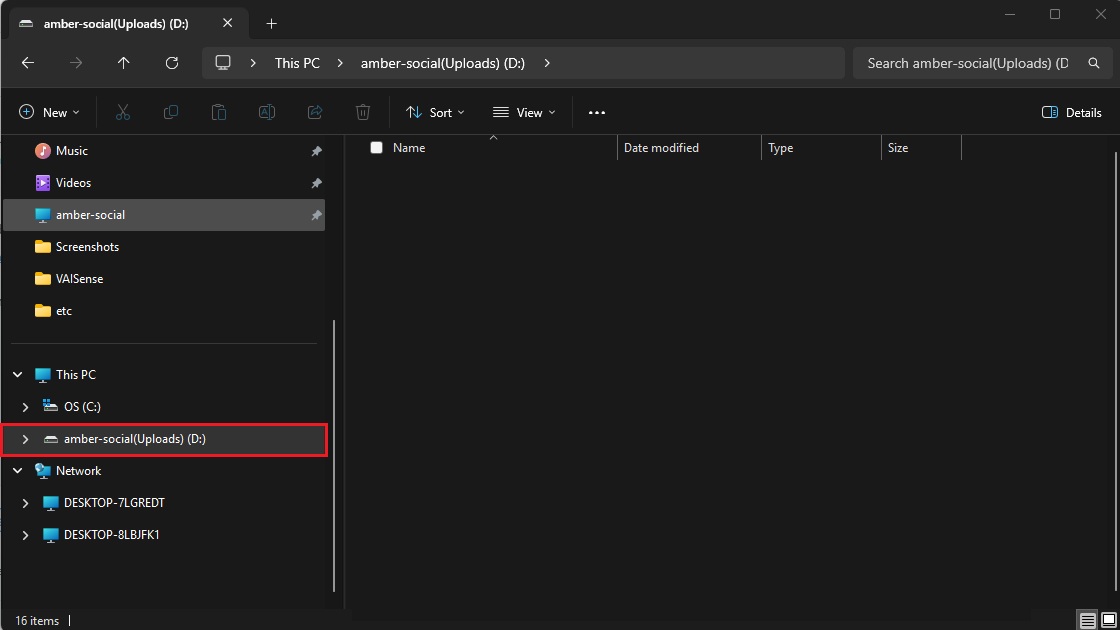Click the 16 items status text

coord(37,621)
